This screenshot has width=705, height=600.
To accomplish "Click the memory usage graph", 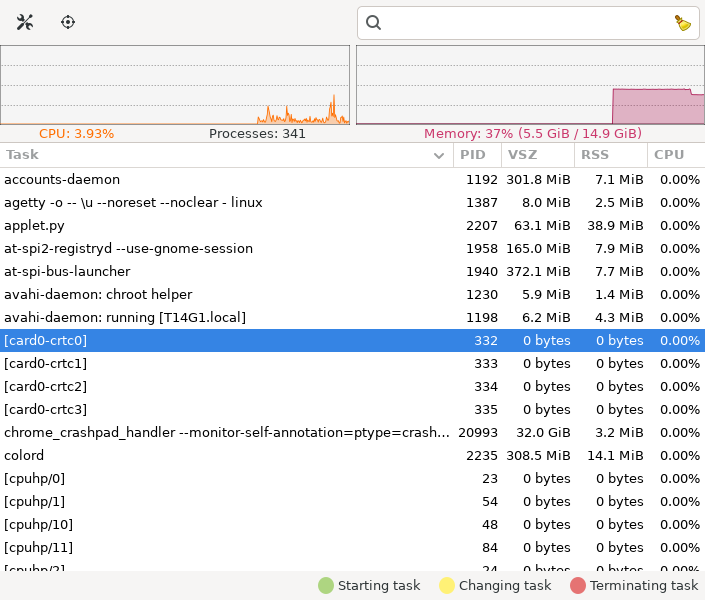I will coord(531,85).
